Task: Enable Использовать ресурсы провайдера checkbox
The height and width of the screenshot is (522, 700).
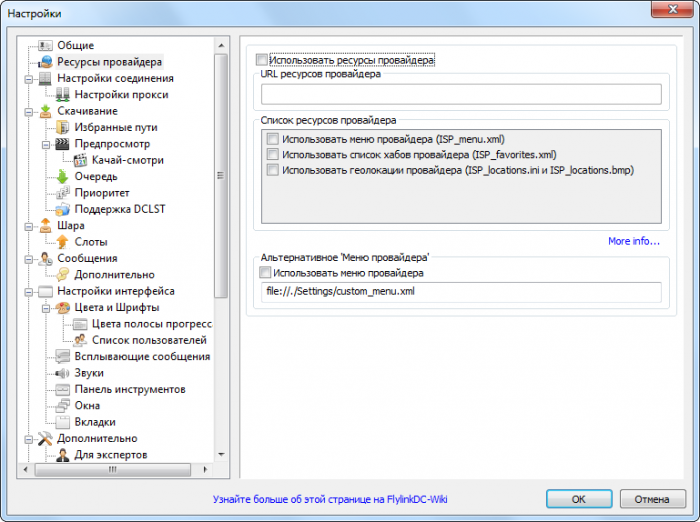Action: point(262,60)
